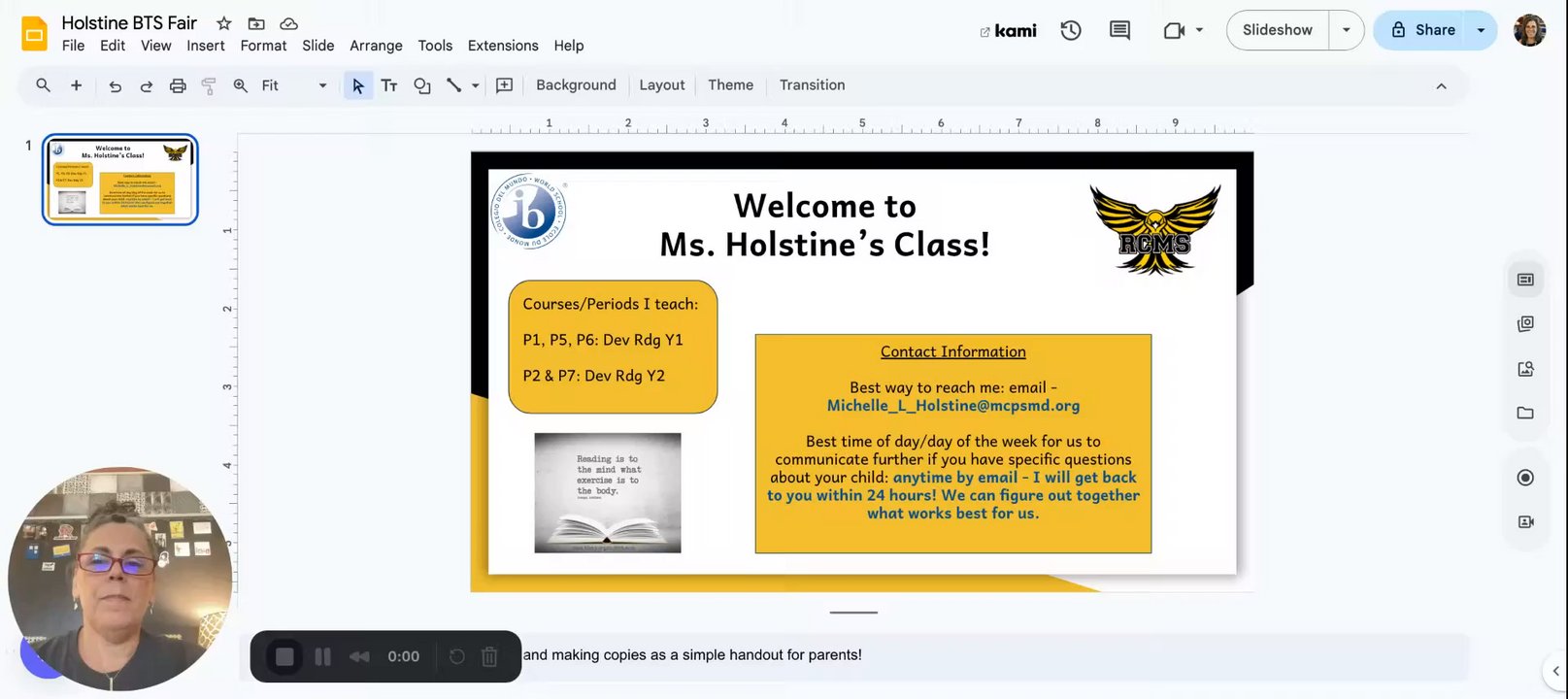
Task: Click the Share button
Action: click(x=1423, y=30)
